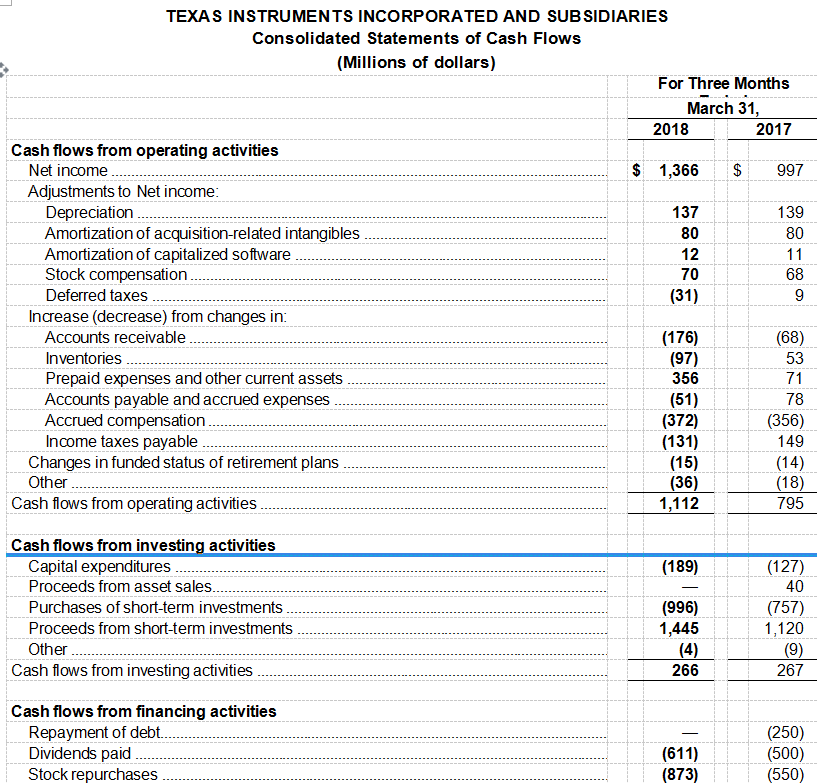This screenshot has width=817, height=783.
Task: Select the 2017 column header
Action: tap(773, 129)
